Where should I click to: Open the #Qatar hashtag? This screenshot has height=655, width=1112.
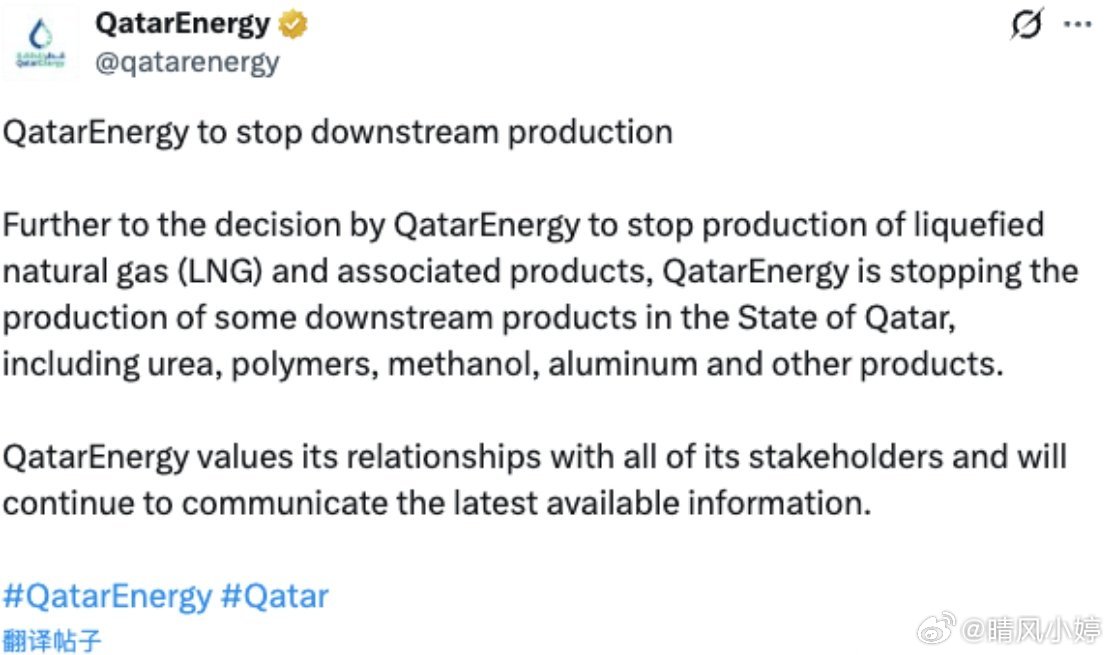click(274, 597)
